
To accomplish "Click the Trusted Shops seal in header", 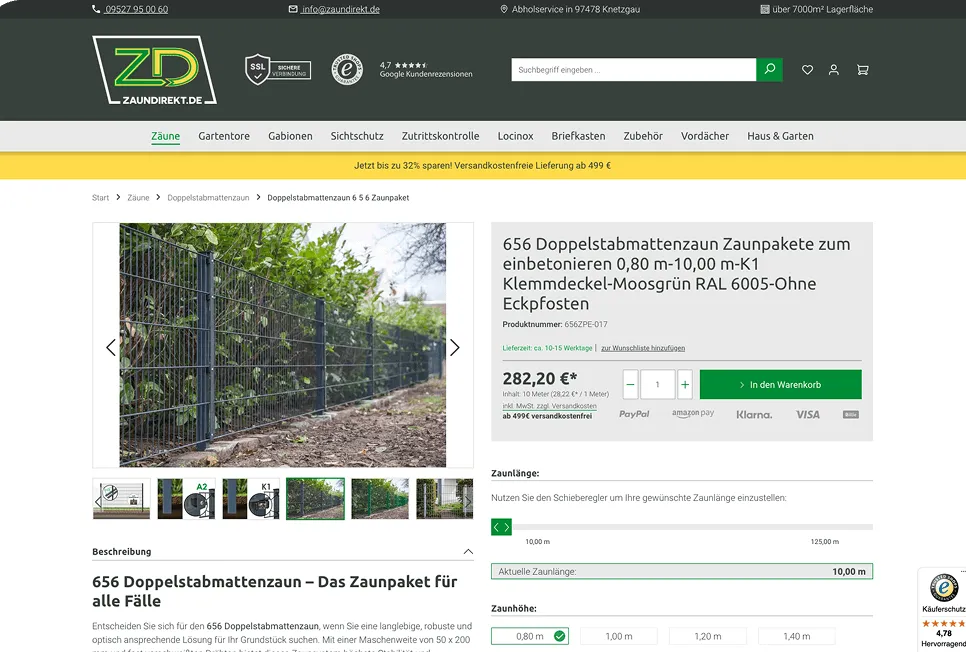I will point(347,69).
